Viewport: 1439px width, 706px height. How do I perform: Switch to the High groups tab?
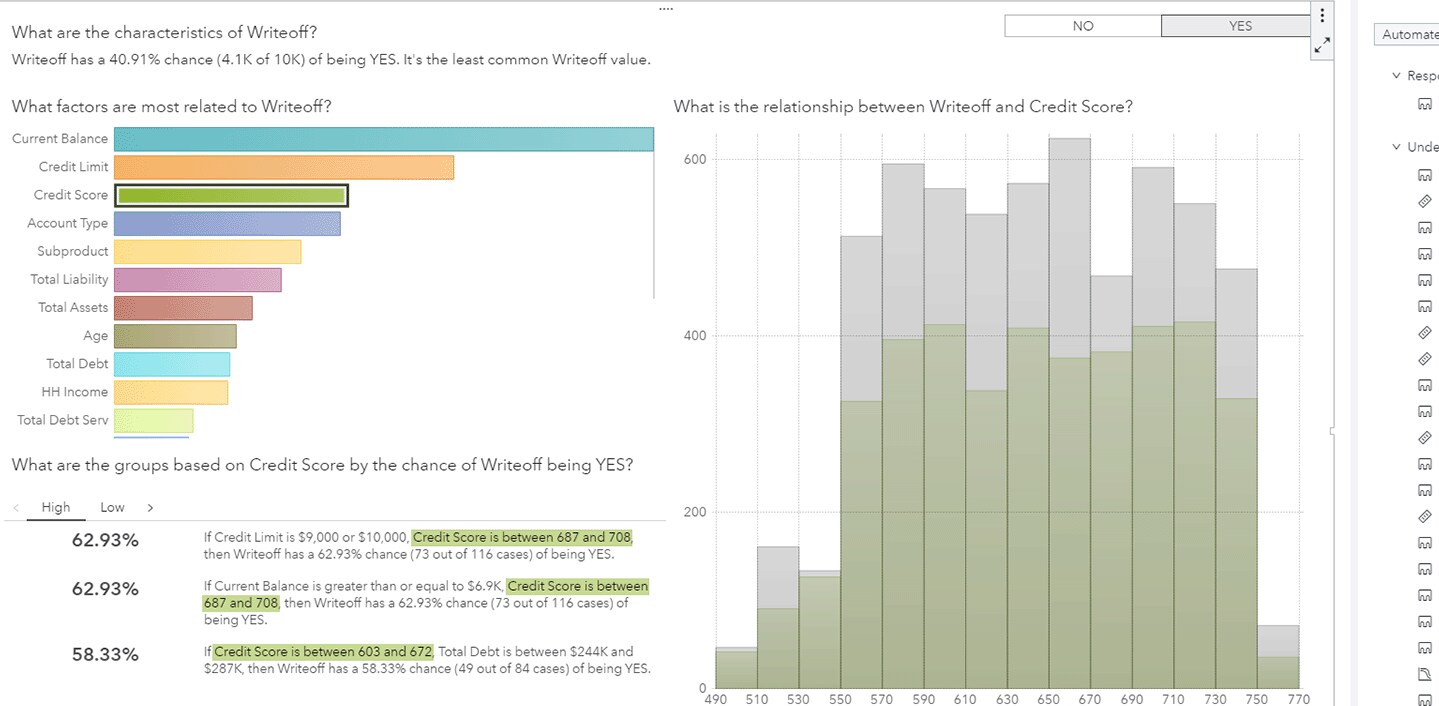click(x=56, y=508)
